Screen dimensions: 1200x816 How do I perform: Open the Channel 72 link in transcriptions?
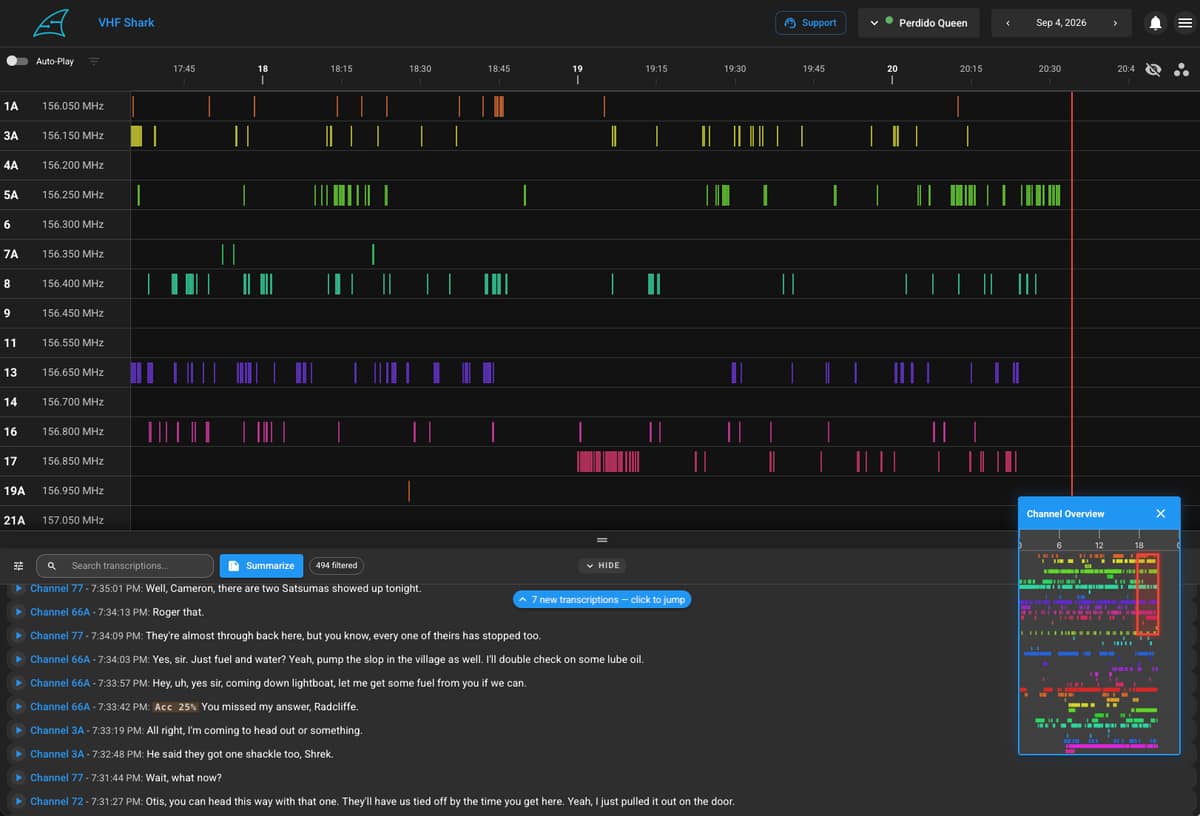coord(57,801)
